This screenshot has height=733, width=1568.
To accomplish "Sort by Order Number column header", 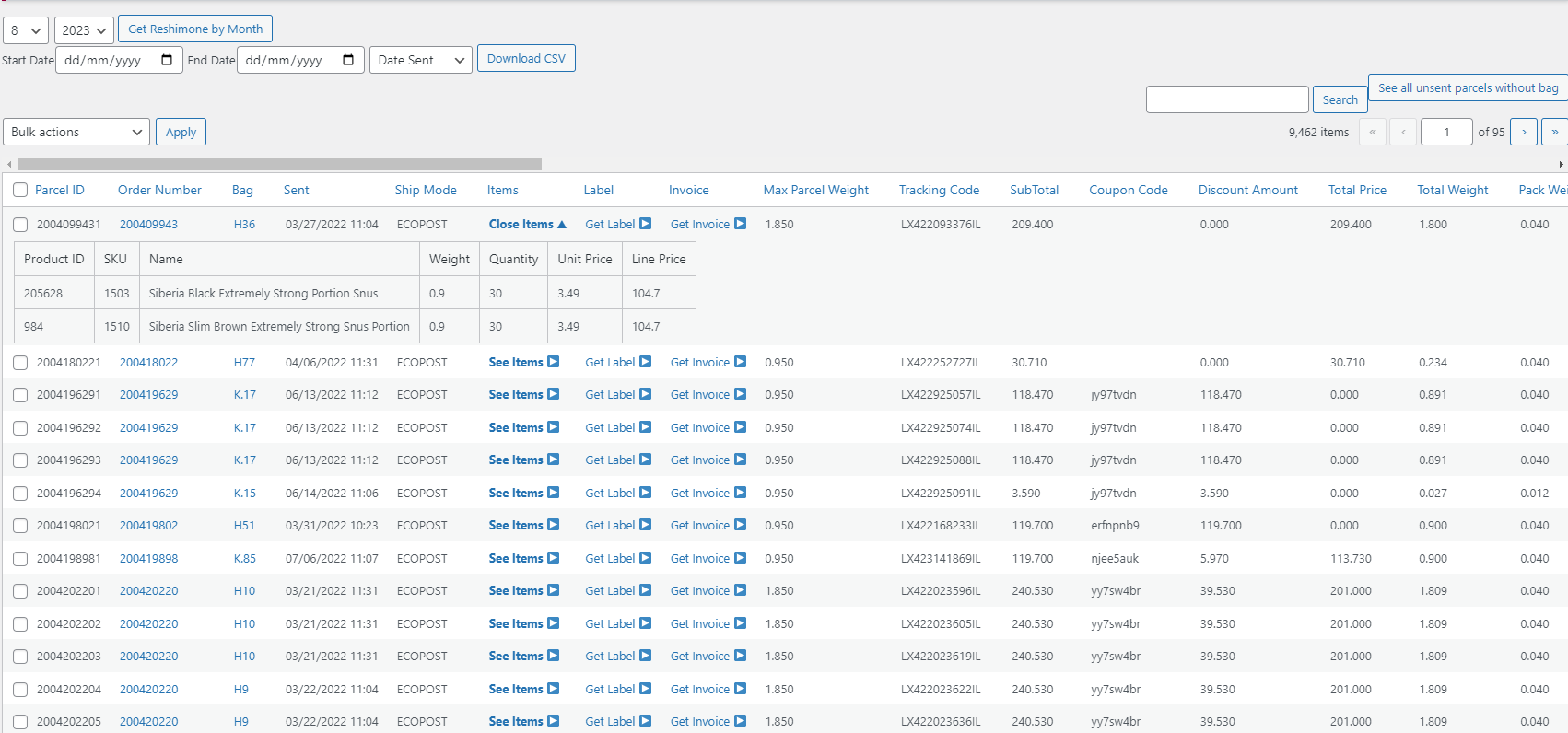I will 159,190.
